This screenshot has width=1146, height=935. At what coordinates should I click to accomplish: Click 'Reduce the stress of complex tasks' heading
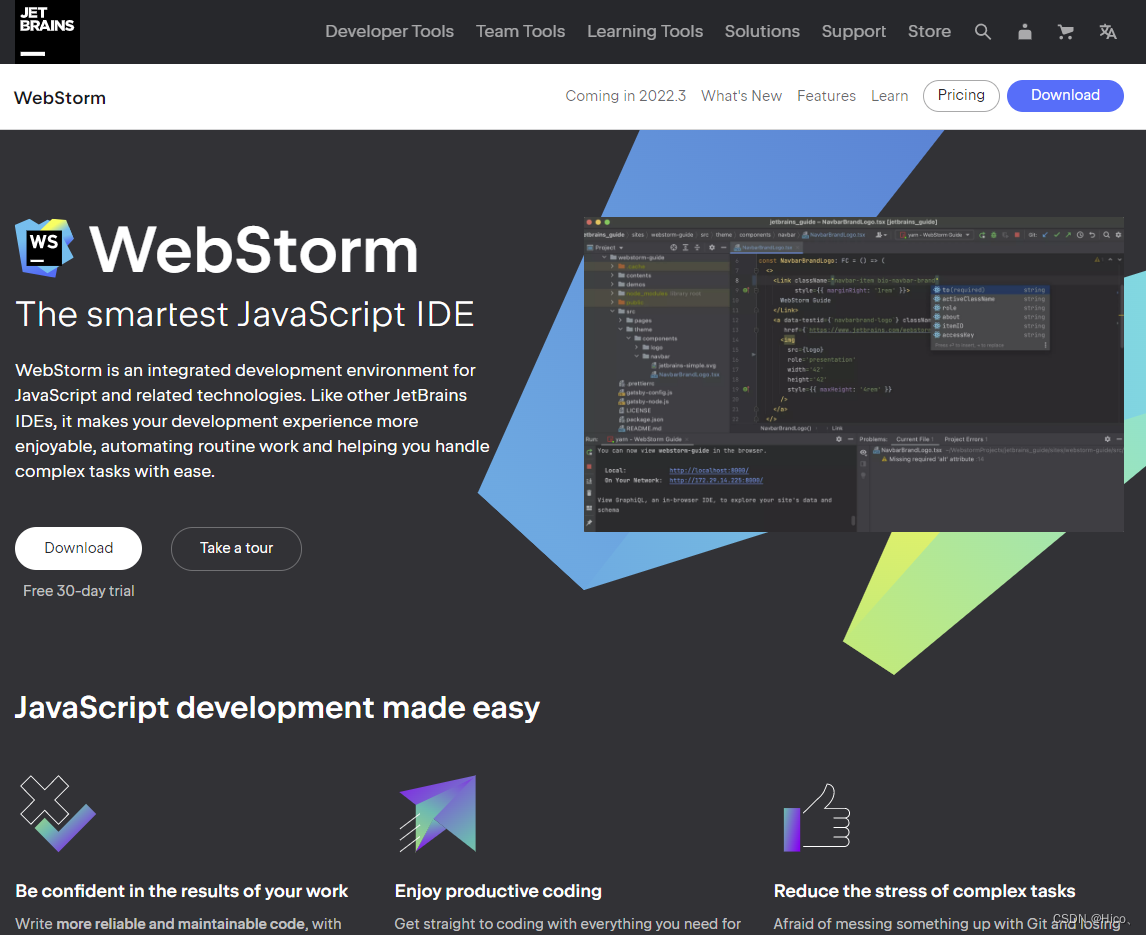pos(925,891)
